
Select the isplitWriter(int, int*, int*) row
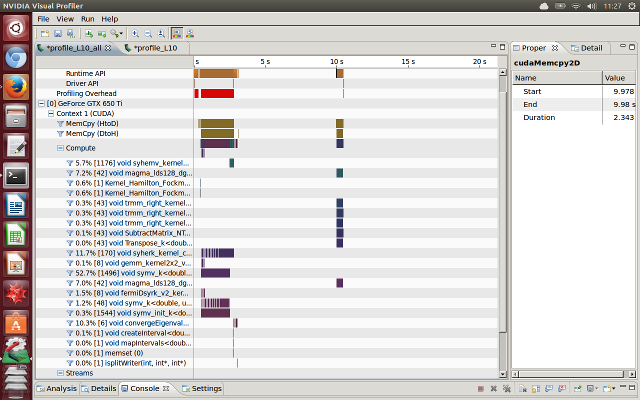[x=267, y=363]
